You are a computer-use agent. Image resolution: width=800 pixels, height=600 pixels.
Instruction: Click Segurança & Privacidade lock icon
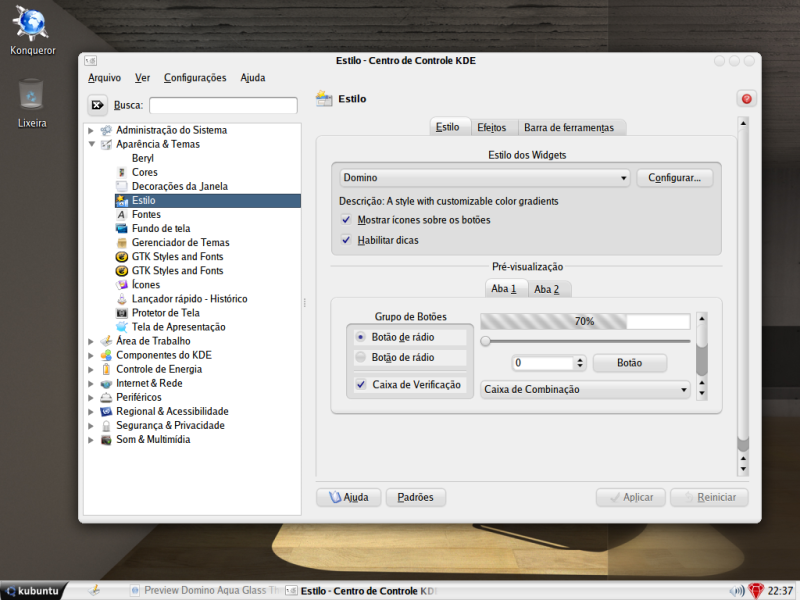click(x=106, y=426)
